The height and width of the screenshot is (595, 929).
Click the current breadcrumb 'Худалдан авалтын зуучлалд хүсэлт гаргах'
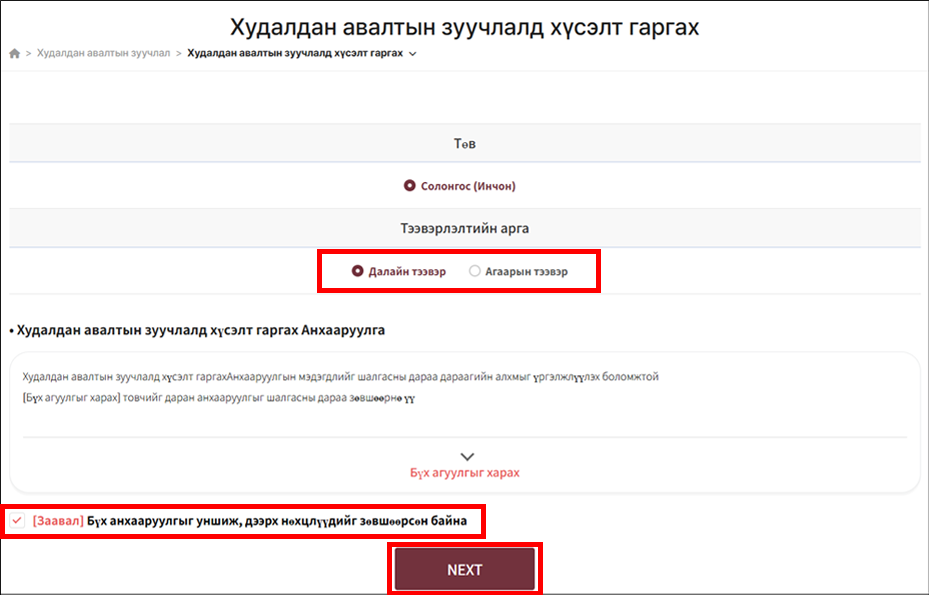(x=295, y=53)
